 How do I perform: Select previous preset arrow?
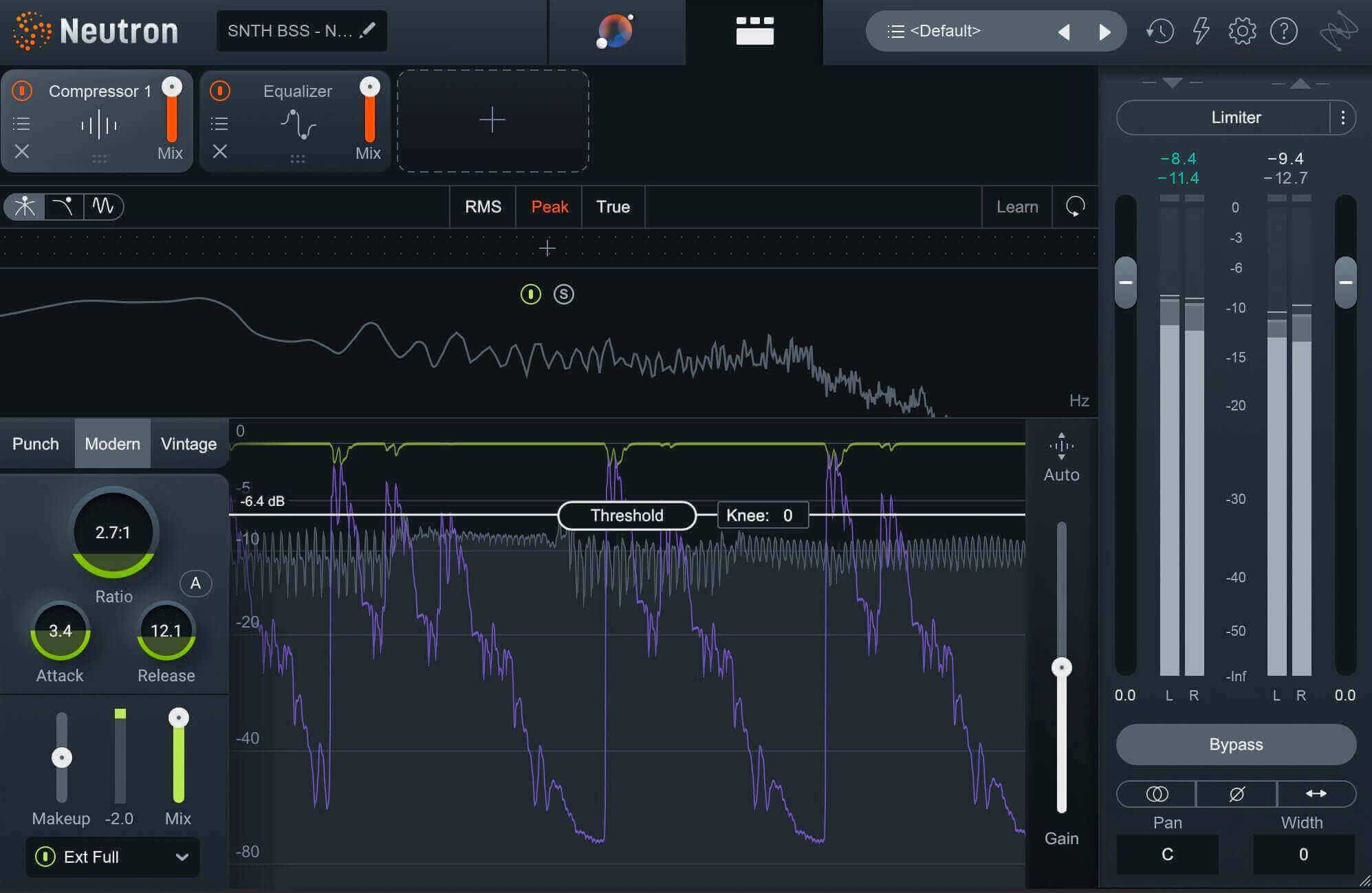[1064, 32]
